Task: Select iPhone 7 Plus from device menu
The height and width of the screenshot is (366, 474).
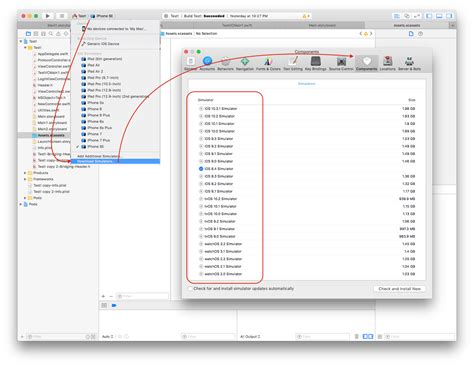Action: click(x=115, y=140)
